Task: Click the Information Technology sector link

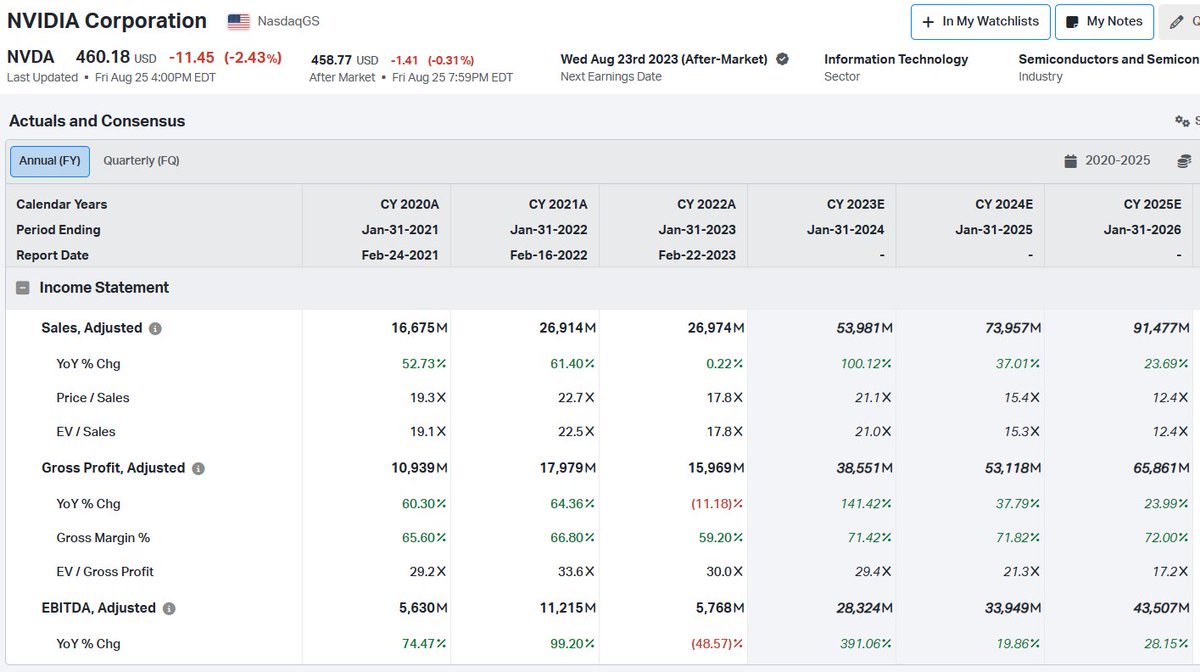Action: pos(896,59)
